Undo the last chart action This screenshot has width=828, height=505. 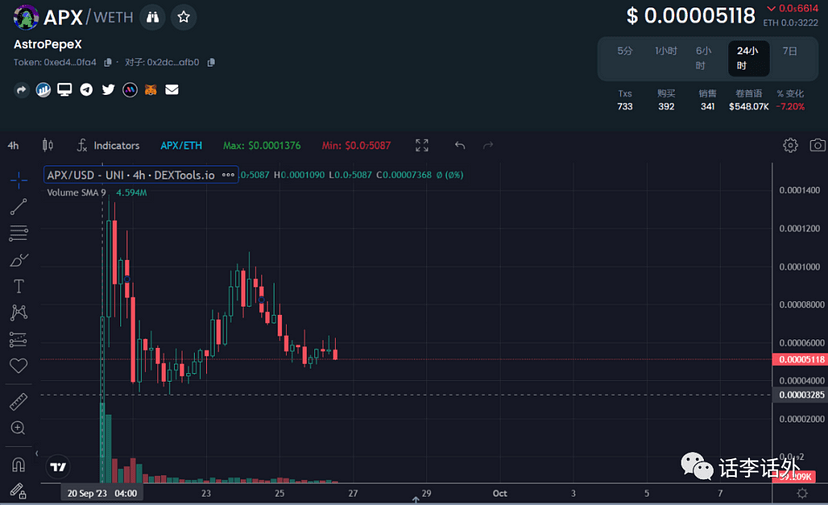(460, 145)
